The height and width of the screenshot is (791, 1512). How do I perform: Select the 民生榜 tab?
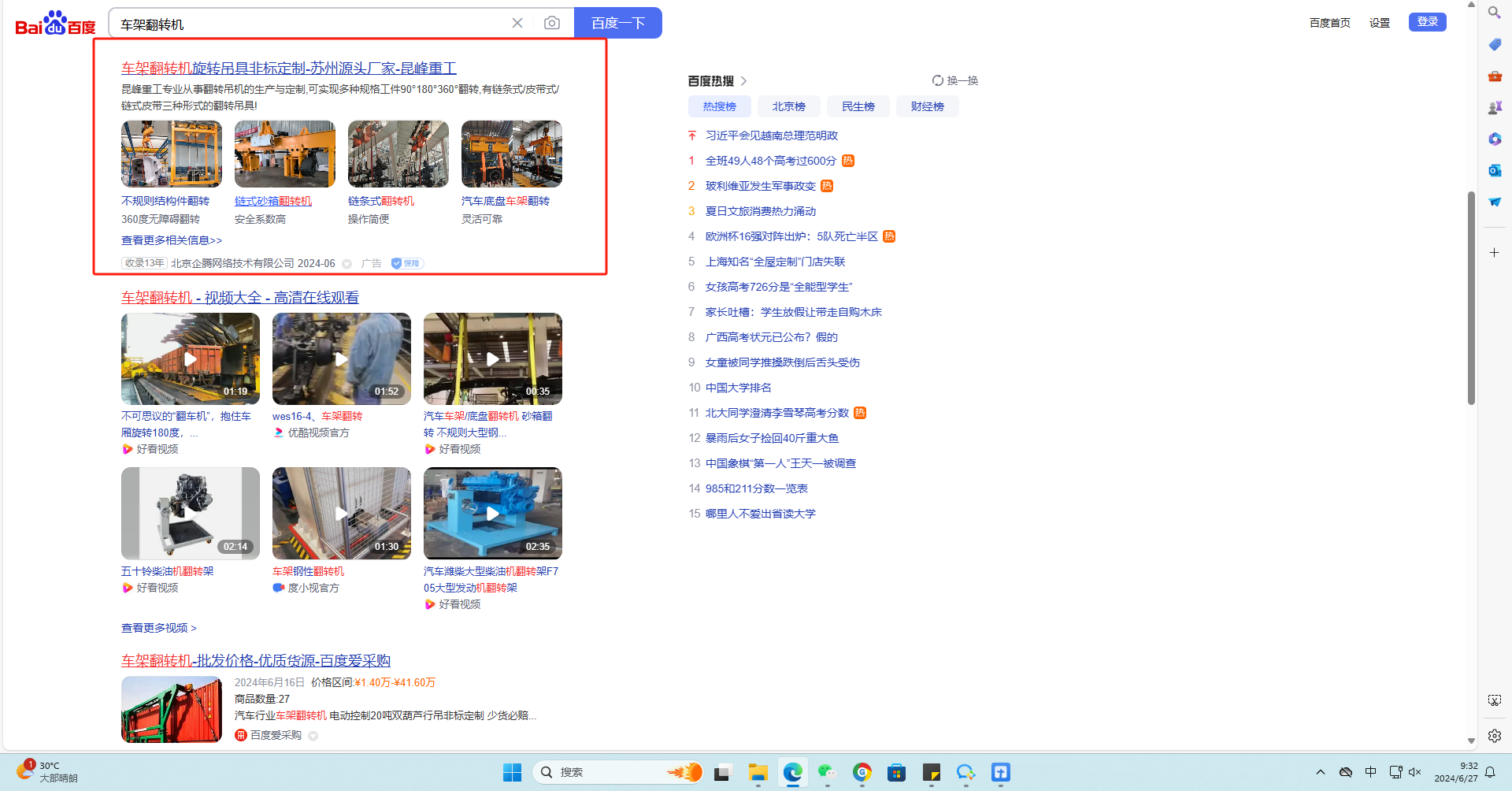click(858, 106)
